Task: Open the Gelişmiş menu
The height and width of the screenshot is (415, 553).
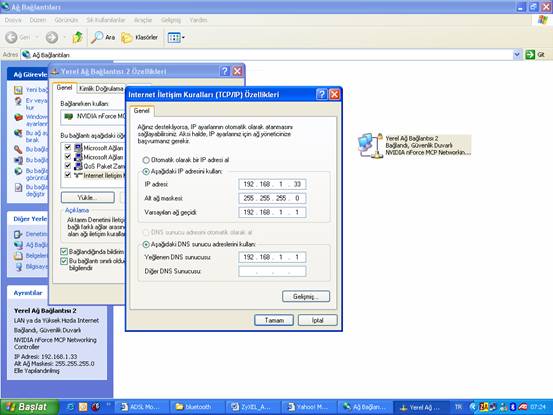Action: tap(171, 20)
